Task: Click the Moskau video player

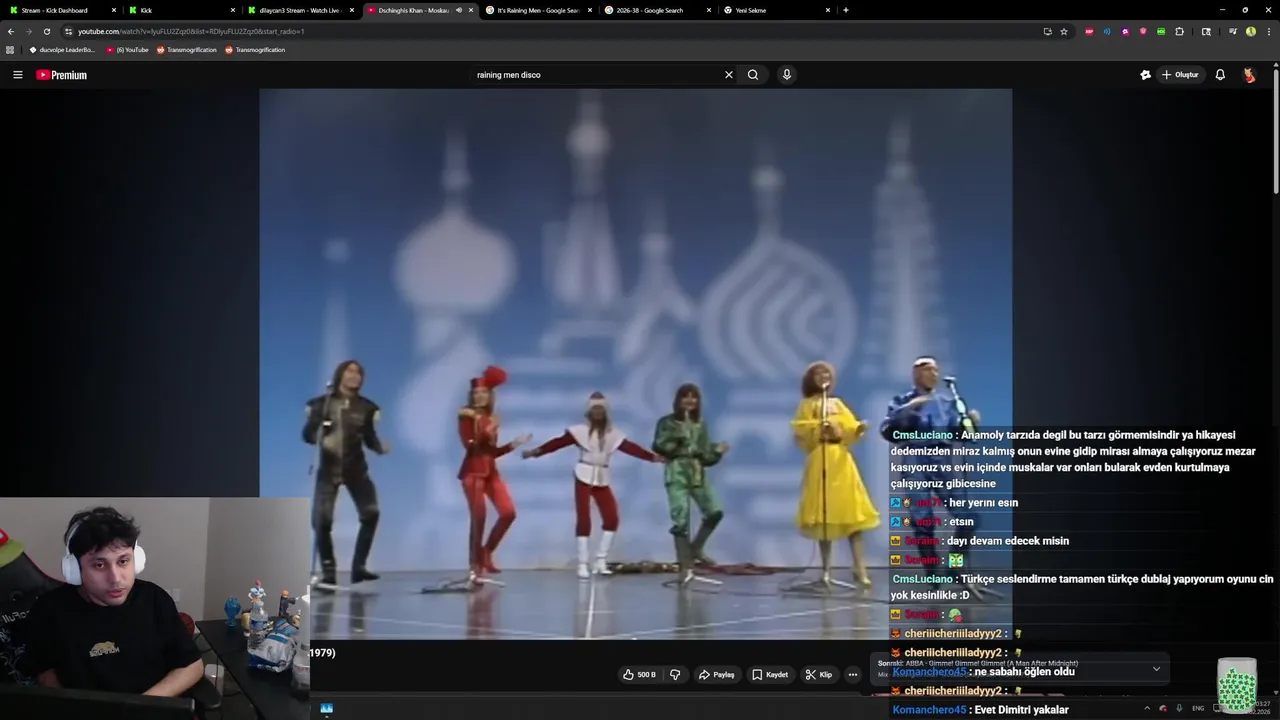Action: tap(636, 363)
